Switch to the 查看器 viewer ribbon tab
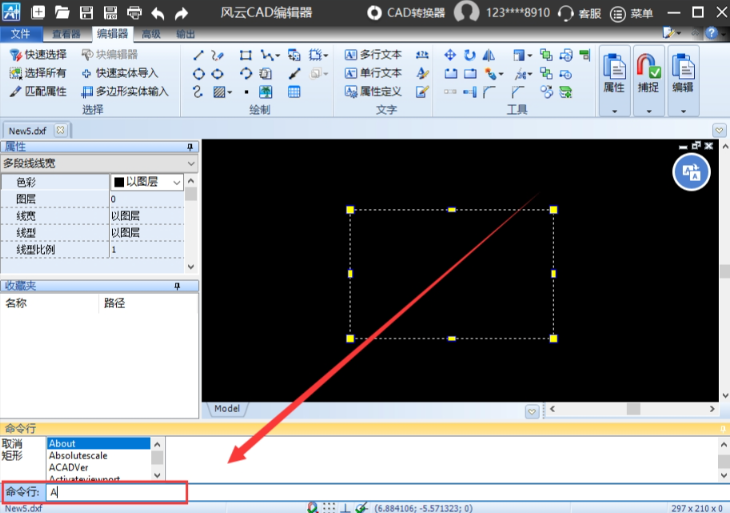Viewport: 730px width, 513px height. point(66,34)
